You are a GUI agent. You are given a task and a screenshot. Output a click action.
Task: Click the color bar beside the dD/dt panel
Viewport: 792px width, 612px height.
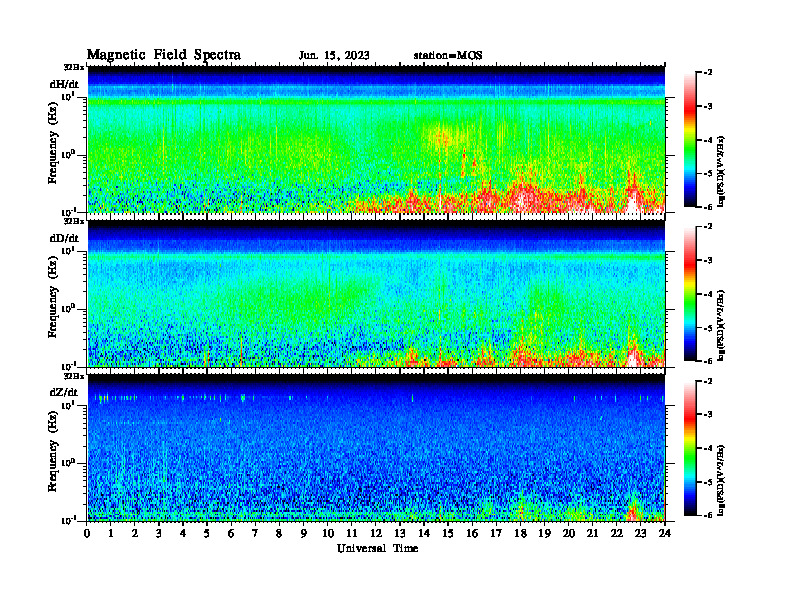coord(689,294)
